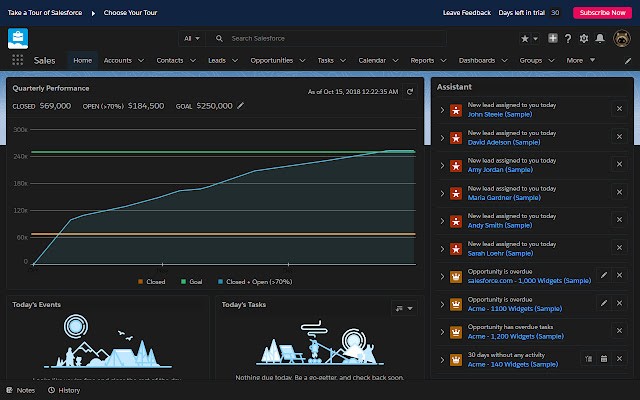Open the Notifications bell
This screenshot has width=640, height=400.
tap(600, 38)
